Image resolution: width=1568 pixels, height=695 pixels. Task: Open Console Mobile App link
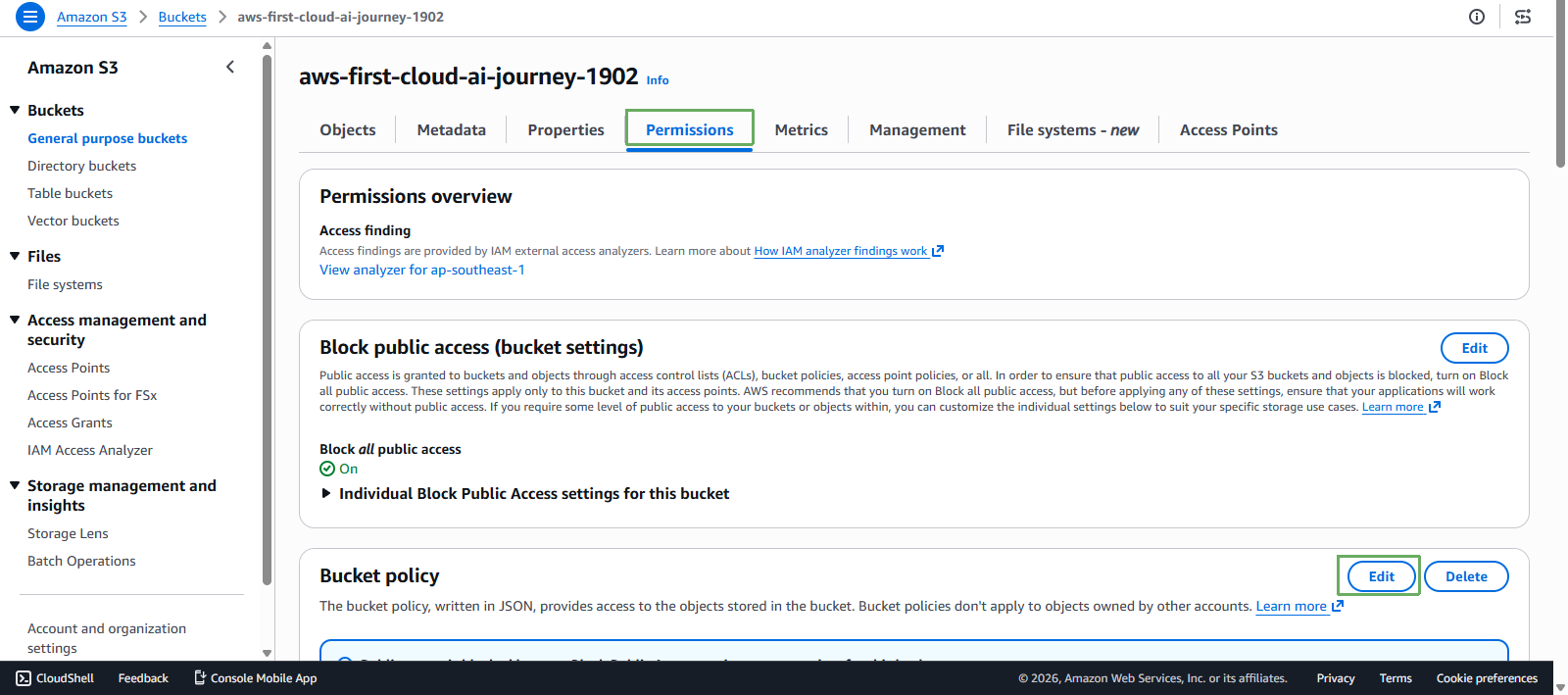pyautogui.click(x=255, y=678)
